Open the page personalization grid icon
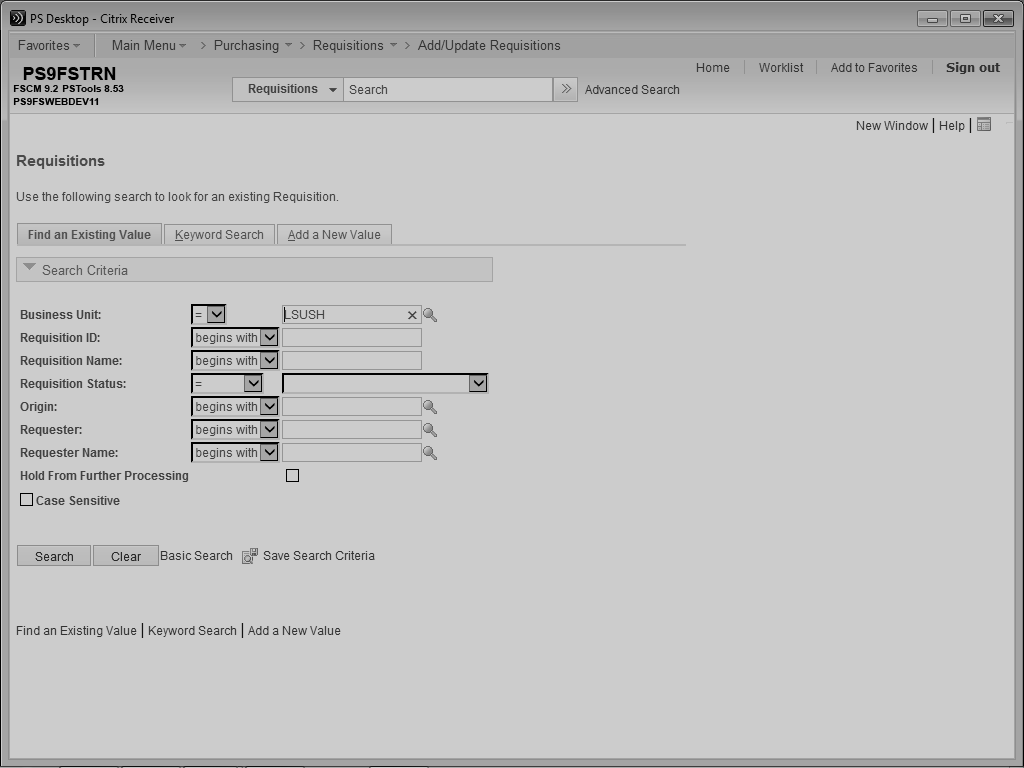1024x768 pixels. [984, 125]
